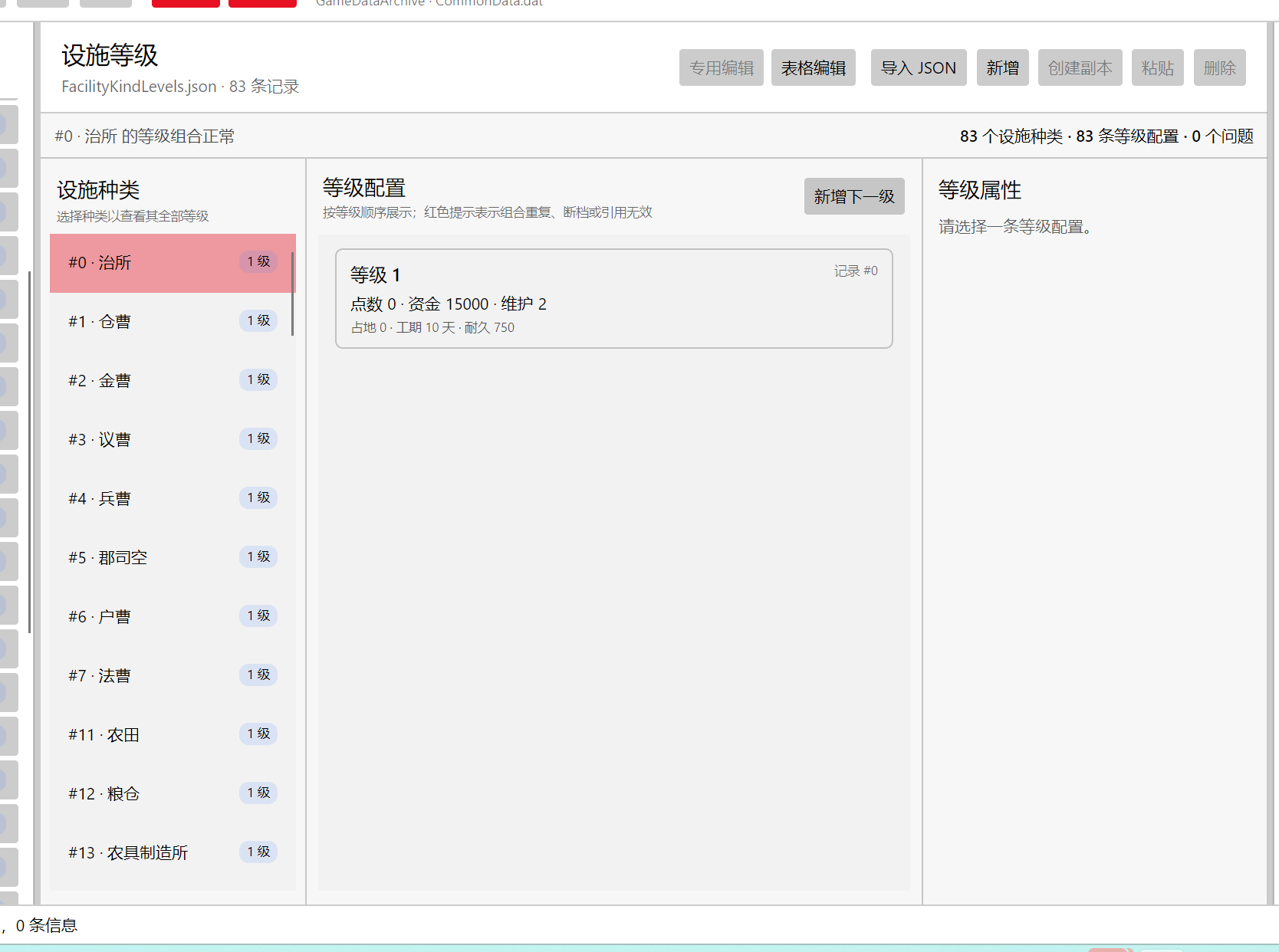Viewport: 1279px width, 952px height.
Task: Click the 创建副本 button
Action: click(x=1080, y=67)
